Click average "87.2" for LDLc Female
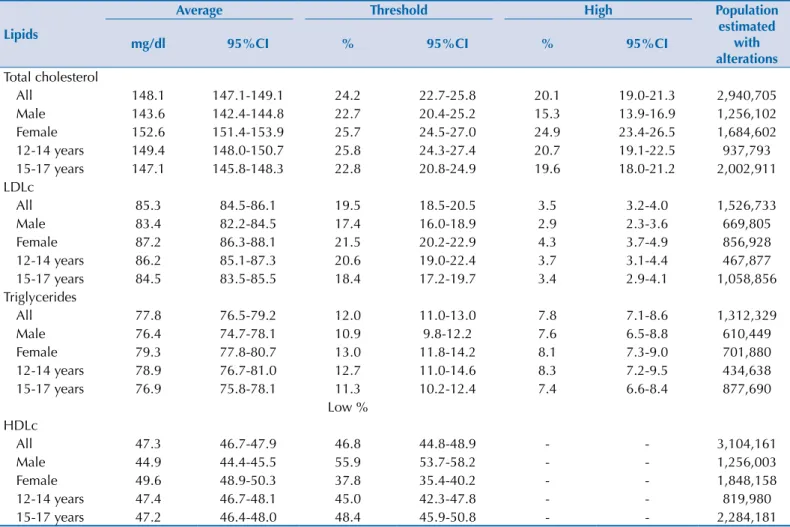 [x=148, y=242]
